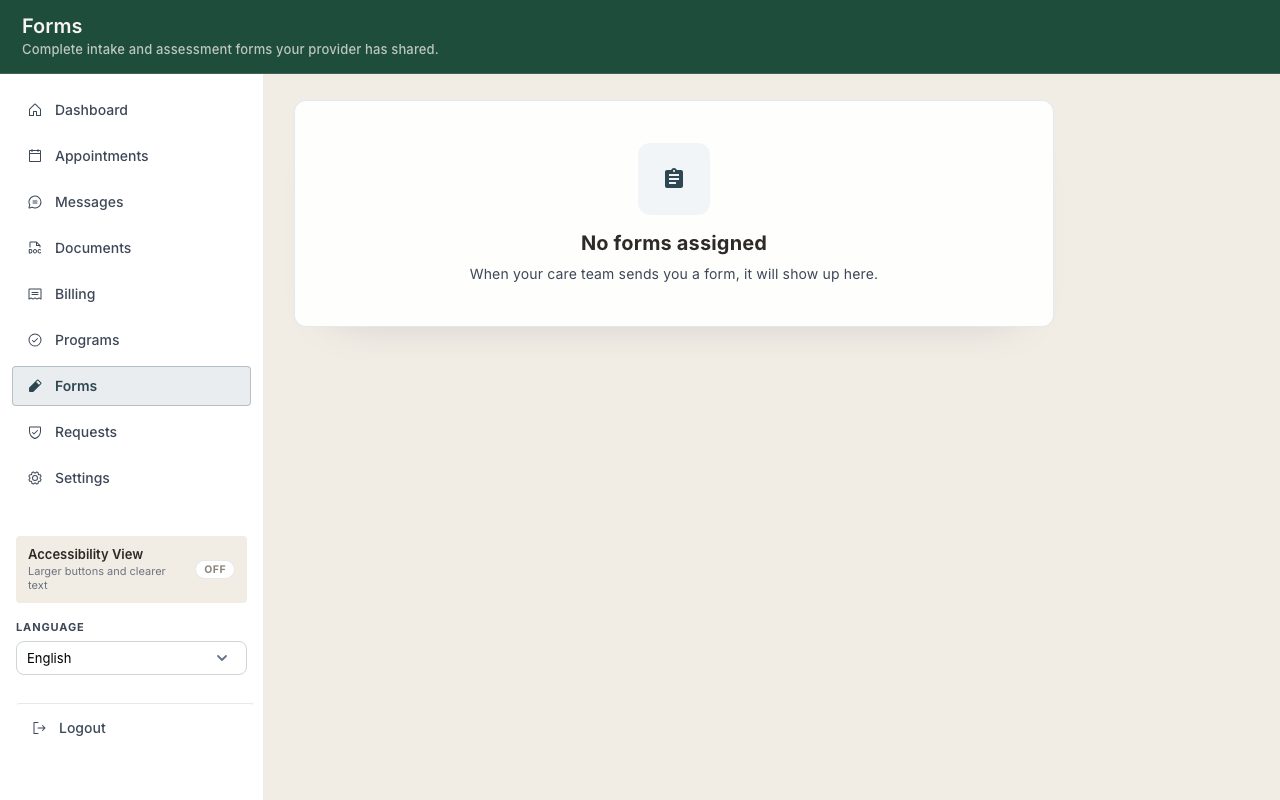Click the Messages chat bubble icon
Viewport: 1280px width, 800px height.
click(x=35, y=202)
